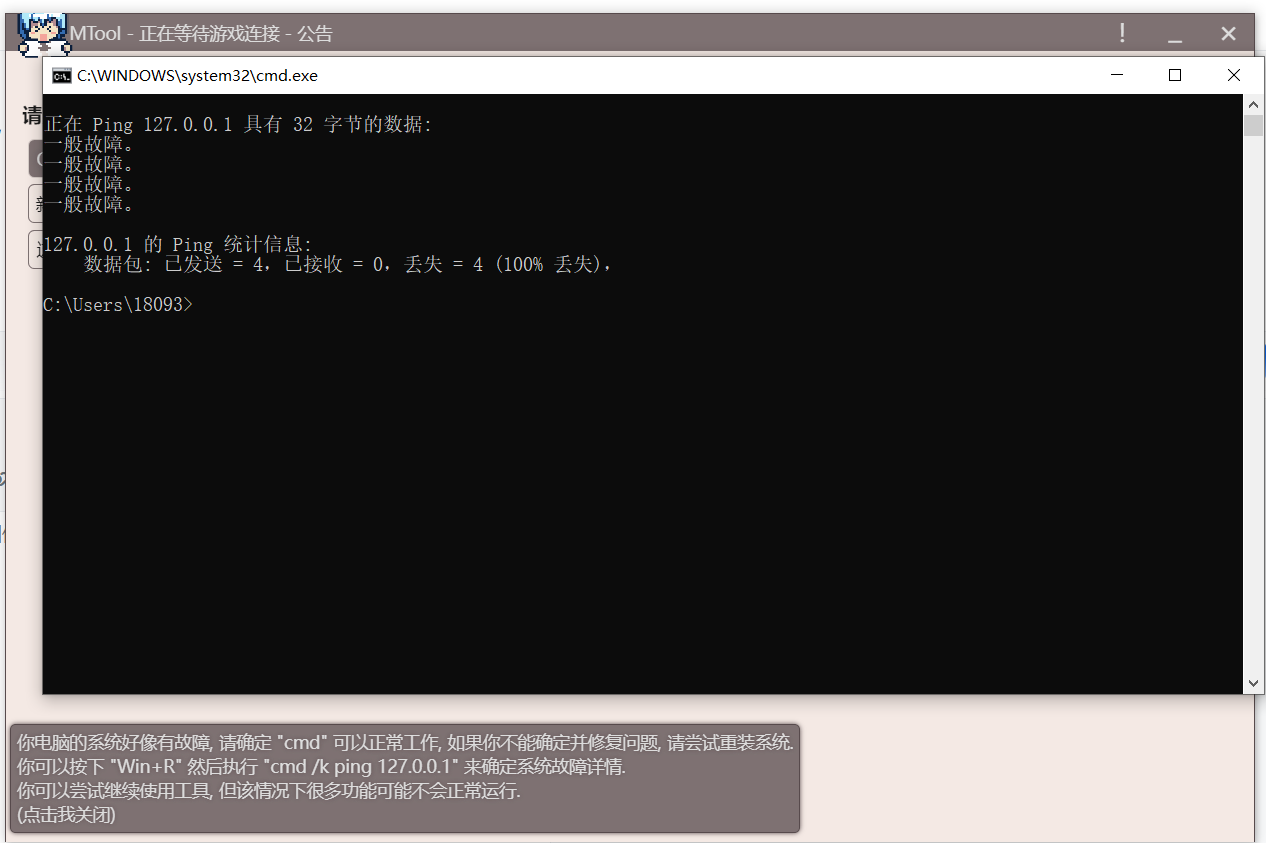The image size is (1266, 843).
Task: Click the empty console scrollbar track
Action: click(x=1253, y=400)
